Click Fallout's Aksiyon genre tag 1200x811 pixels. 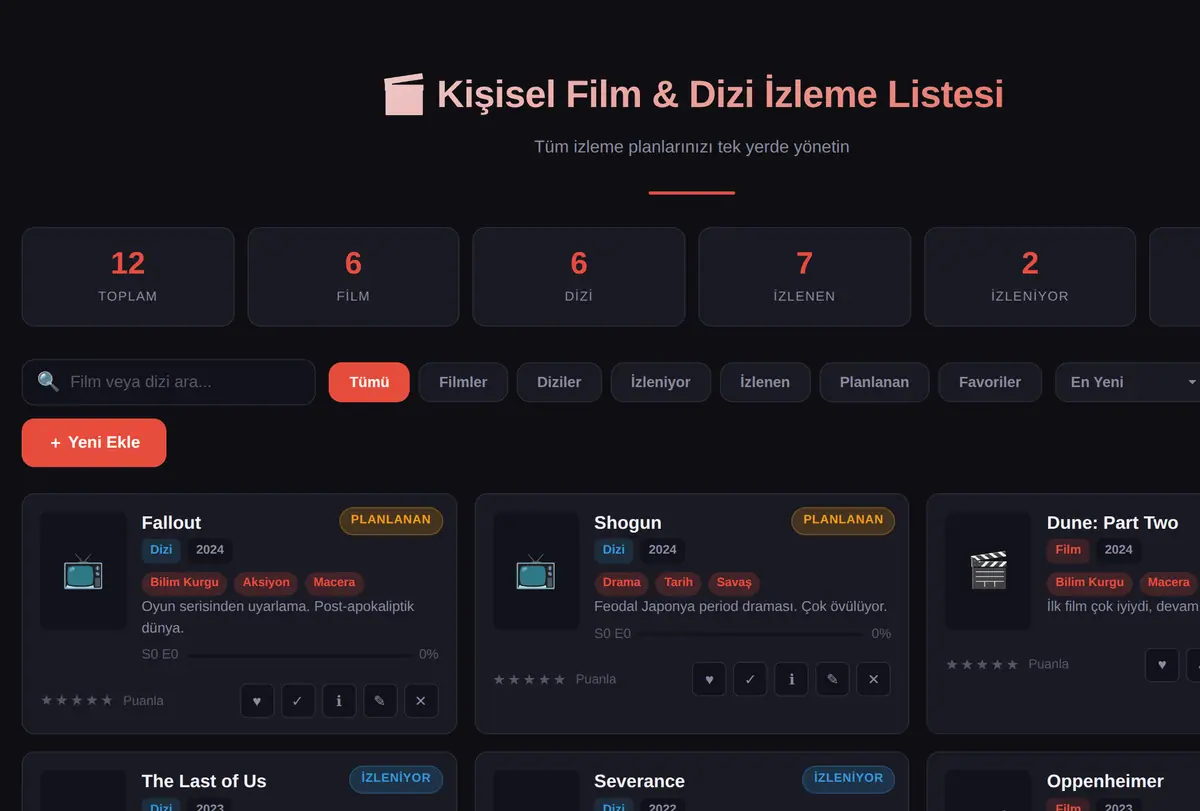point(266,582)
